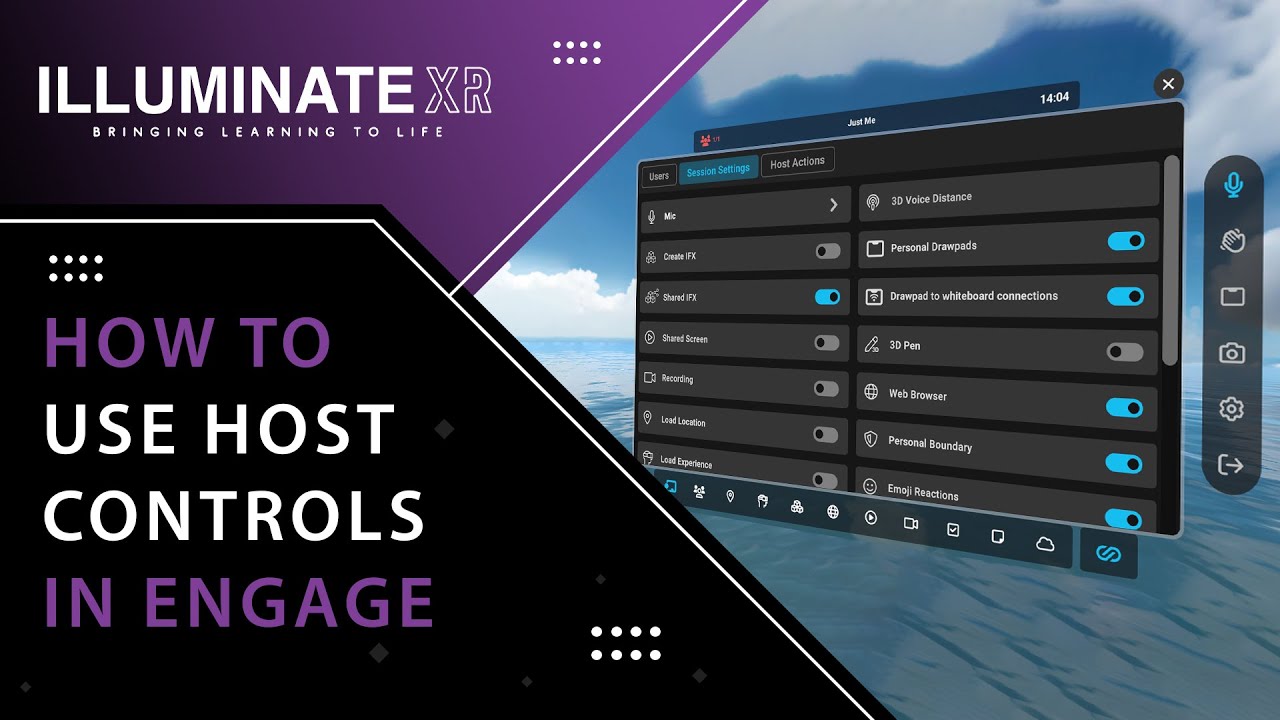
Task: Enable the Create IFX toggle
Action: tap(828, 251)
